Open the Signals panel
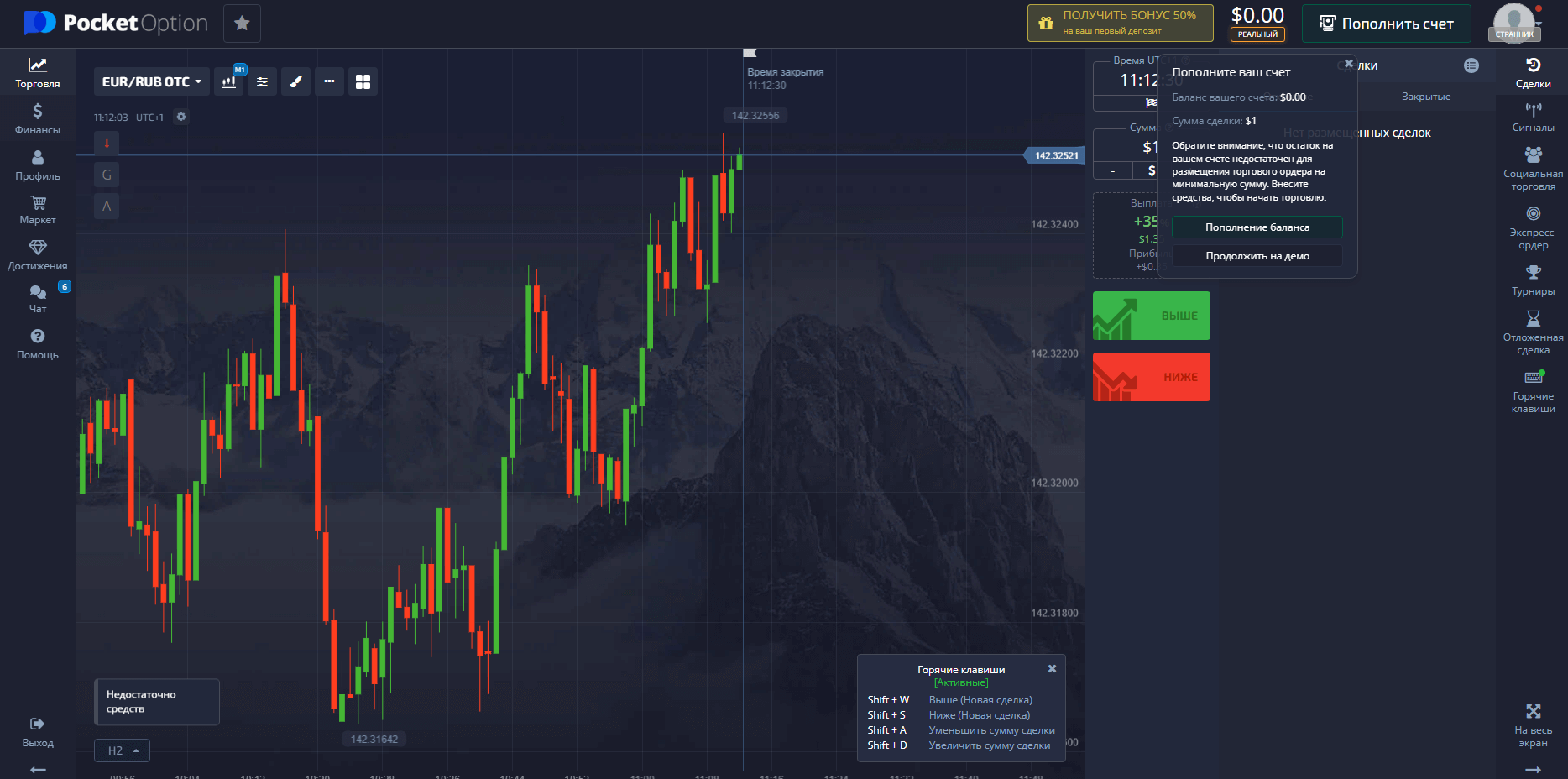 tap(1533, 118)
